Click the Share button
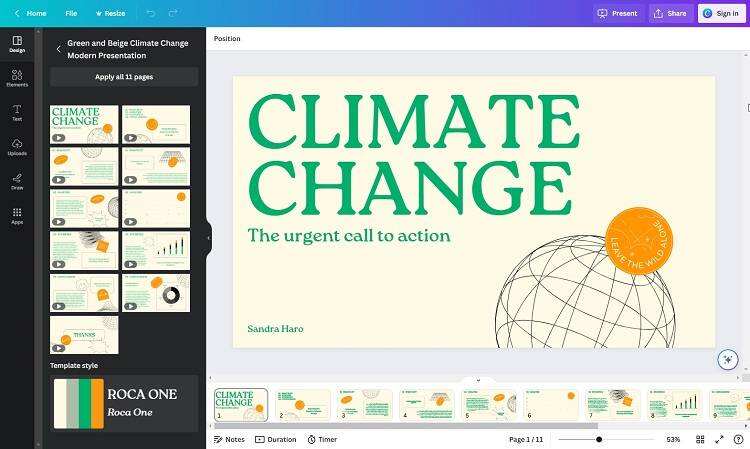750x449 pixels. coord(671,13)
